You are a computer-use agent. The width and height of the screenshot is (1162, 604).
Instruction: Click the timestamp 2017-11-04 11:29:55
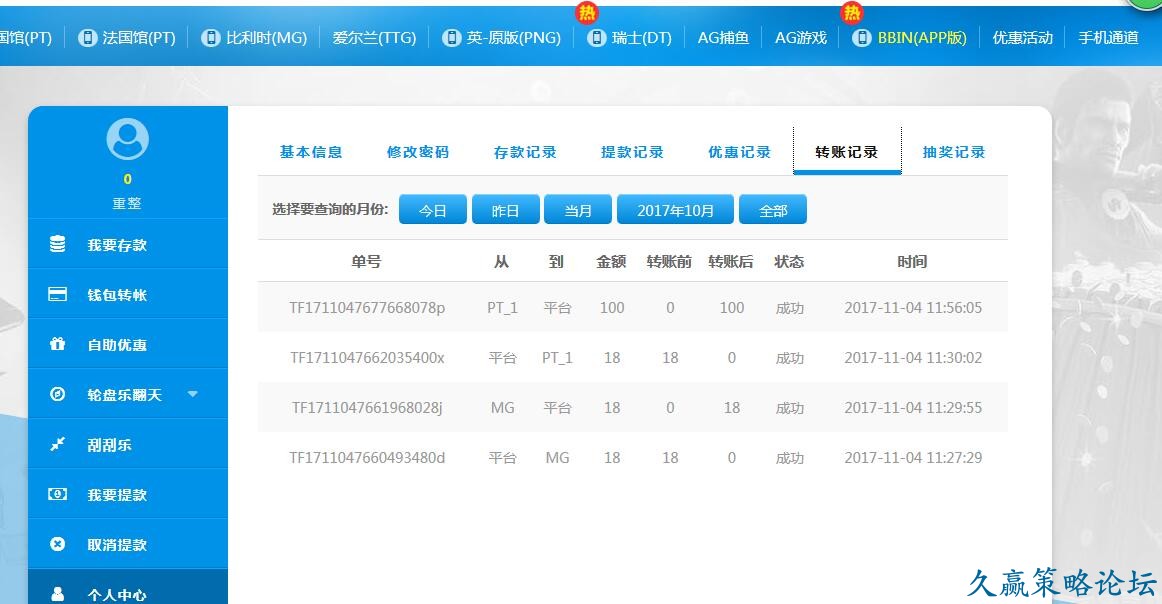point(913,408)
